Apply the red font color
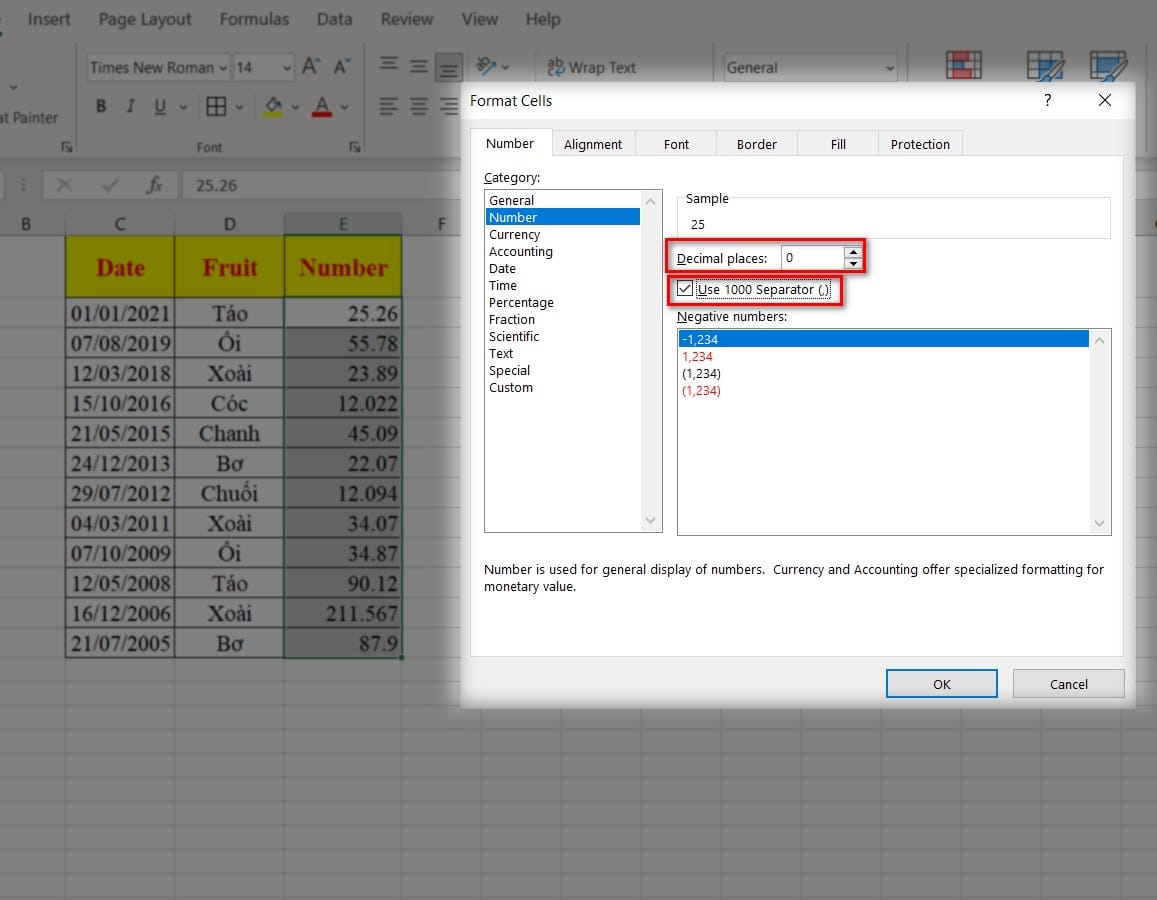1157x900 pixels. (x=322, y=106)
